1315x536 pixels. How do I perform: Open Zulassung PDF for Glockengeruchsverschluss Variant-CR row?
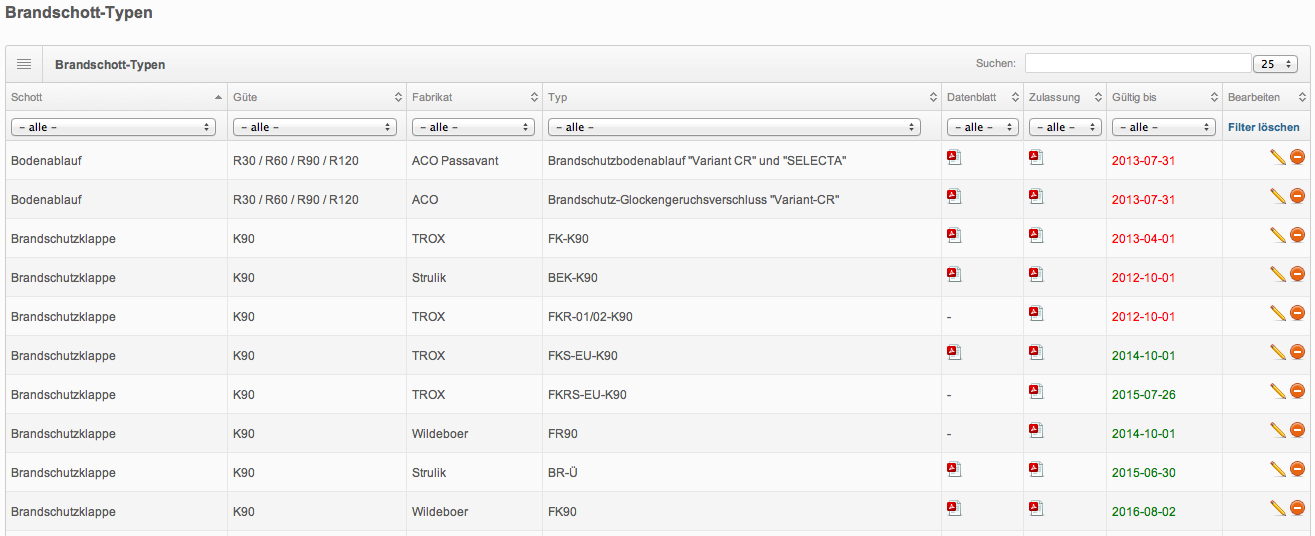tap(1036, 196)
